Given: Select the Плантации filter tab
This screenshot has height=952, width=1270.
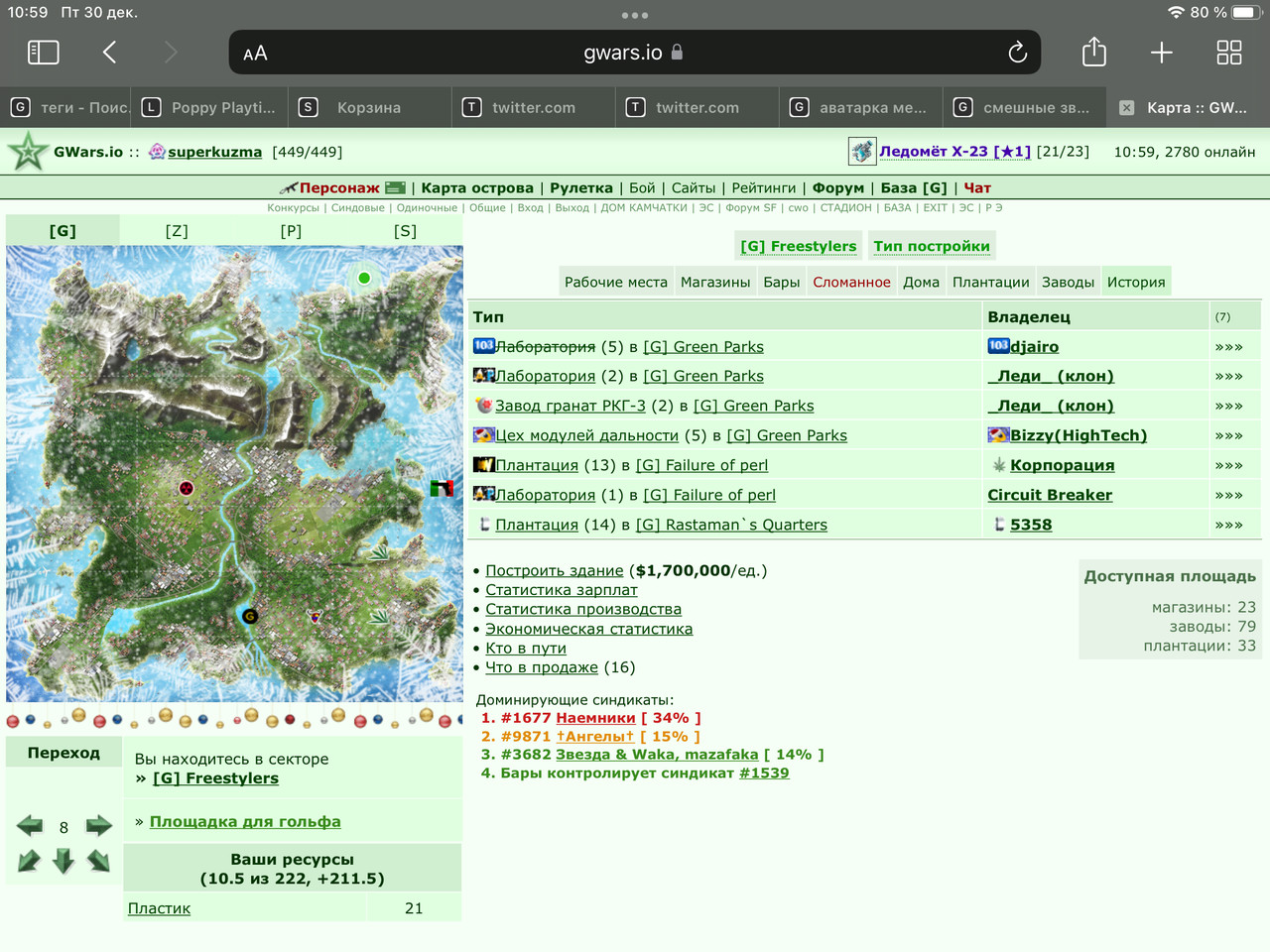Looking at the screenshot, I should [x=990, y=282].
